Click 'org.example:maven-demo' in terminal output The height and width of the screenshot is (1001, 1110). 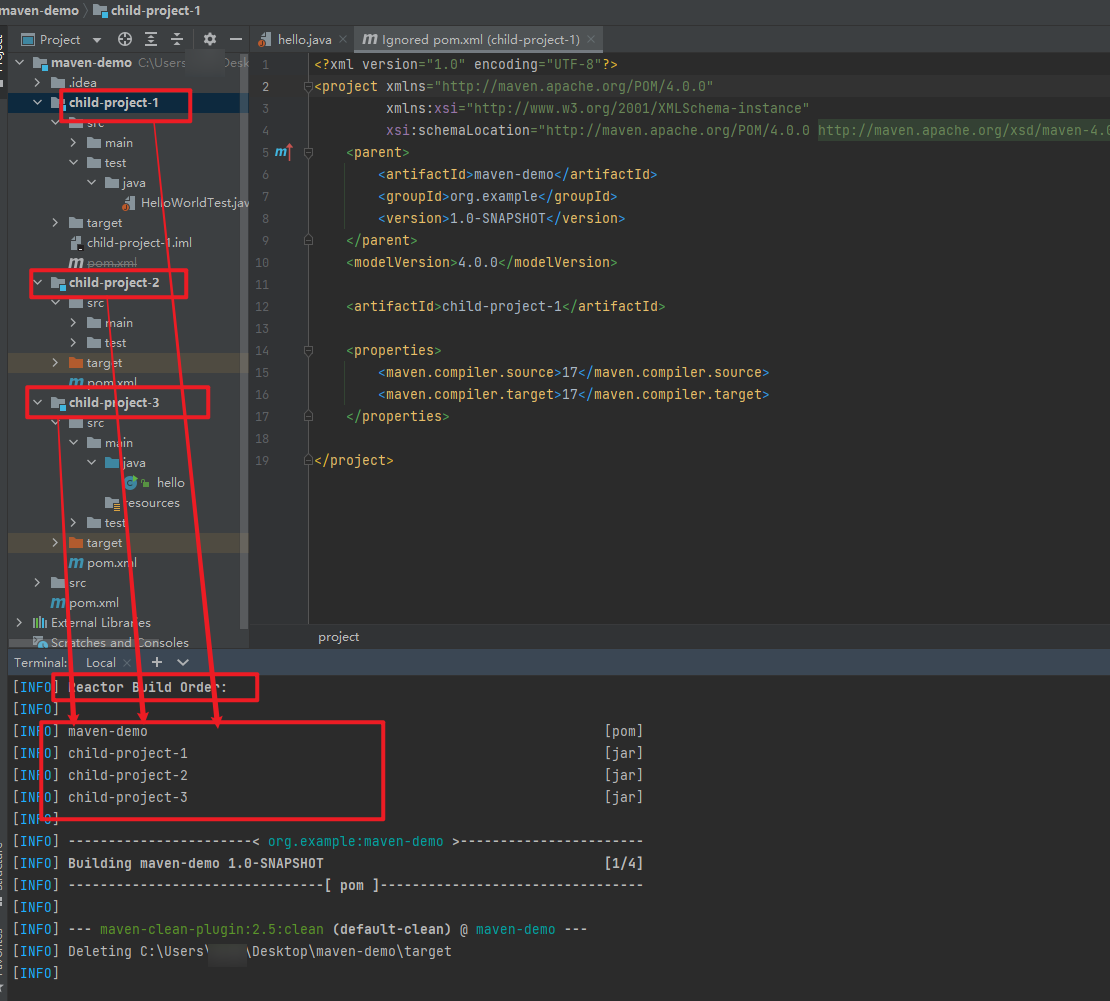tap(355, 842)
